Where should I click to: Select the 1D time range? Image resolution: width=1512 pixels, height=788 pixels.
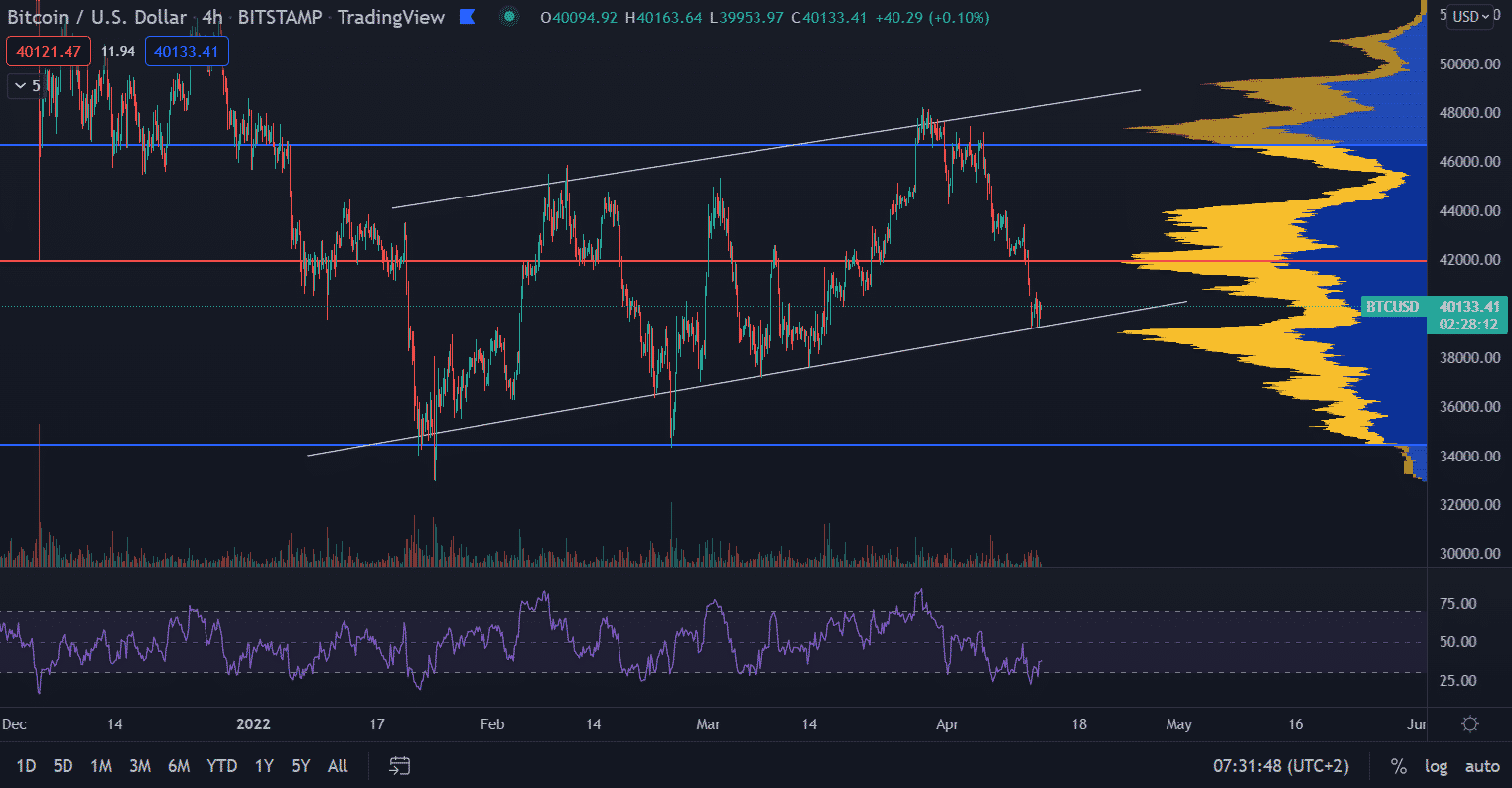click(x=27, y=766)
